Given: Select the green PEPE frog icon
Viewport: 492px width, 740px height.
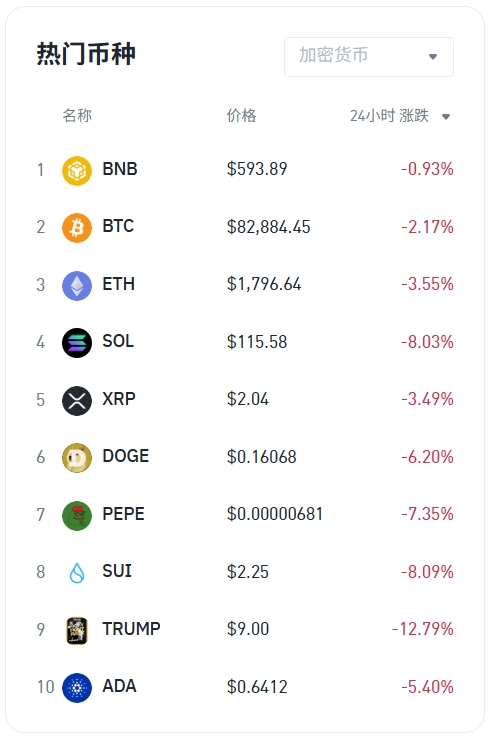Looking at the screenshot, I should pos(77,515).
